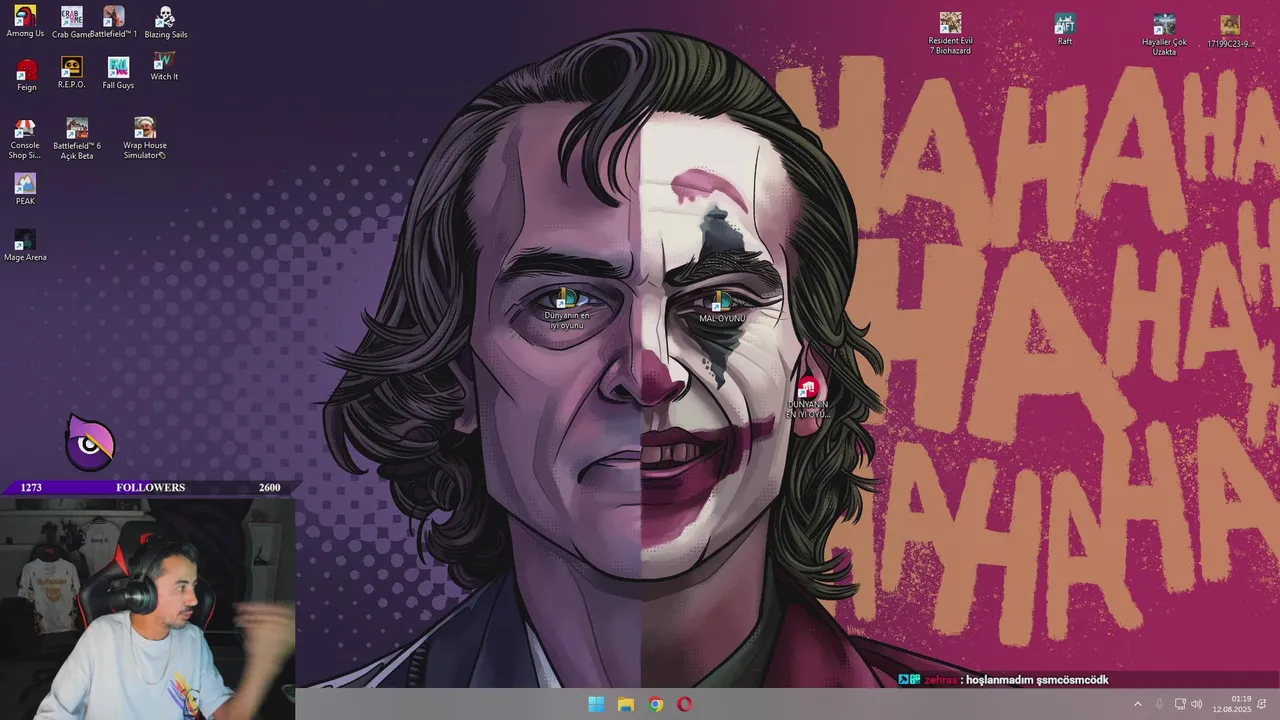Select the Raft desktop shortcut
Viewport: 1280px width, 720px height.
(x=1065, y=29)
